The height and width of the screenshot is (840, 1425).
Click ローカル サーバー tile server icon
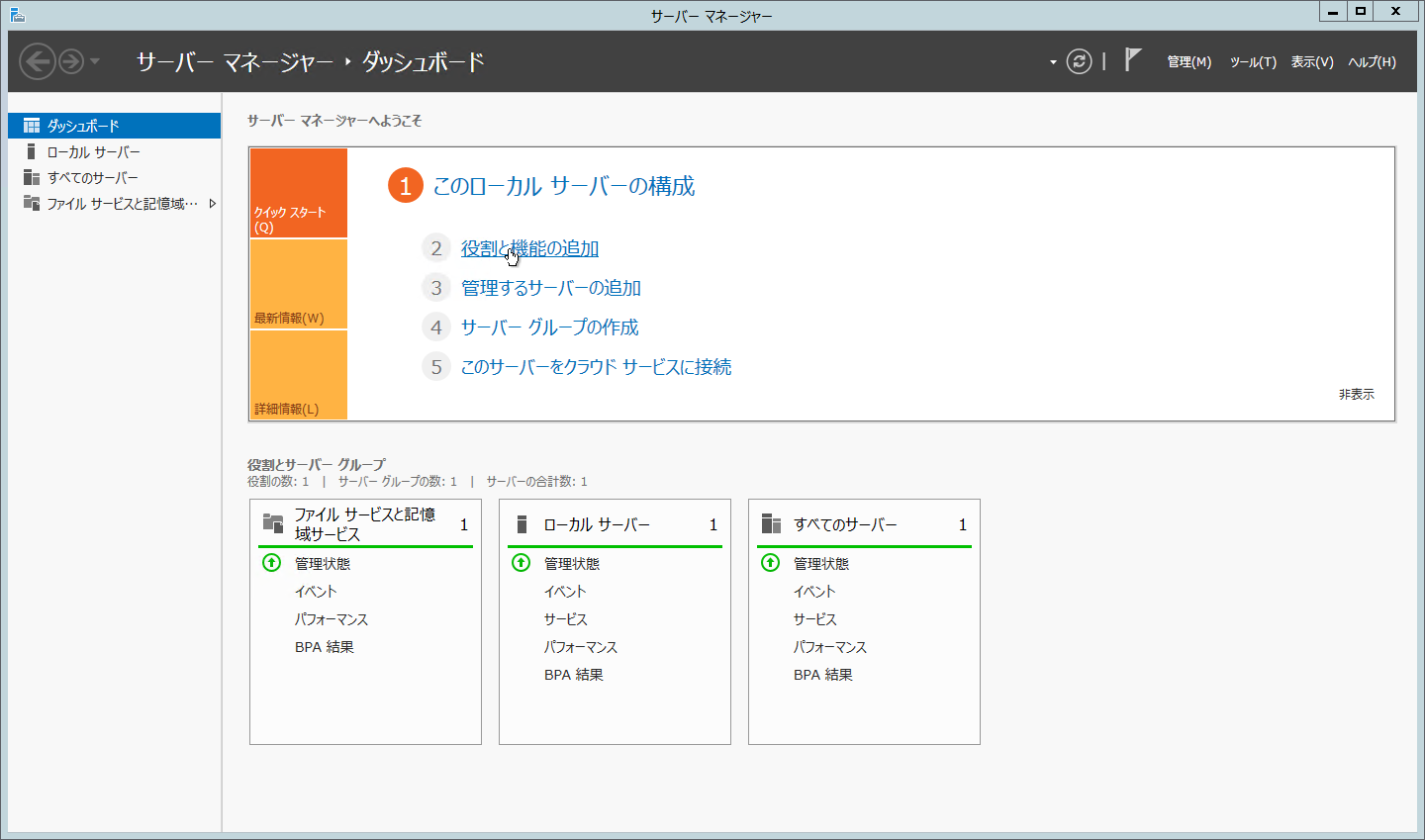point(522,524)
